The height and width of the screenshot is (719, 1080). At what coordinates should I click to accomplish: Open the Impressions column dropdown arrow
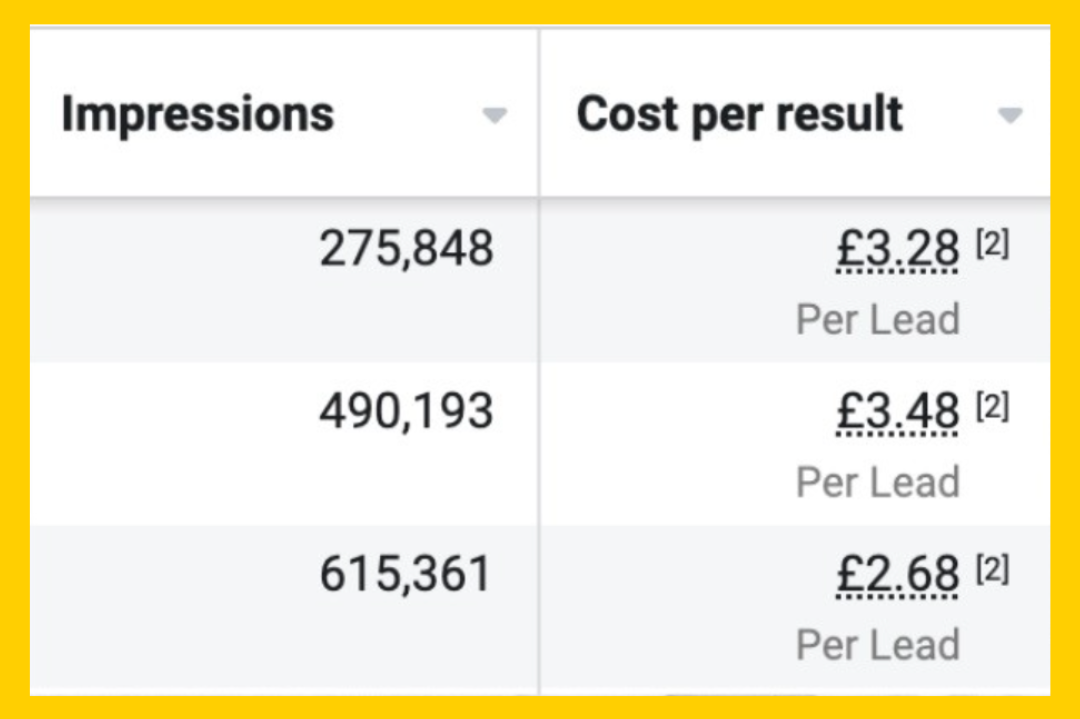pyautogui.click(x=494, y=116)
